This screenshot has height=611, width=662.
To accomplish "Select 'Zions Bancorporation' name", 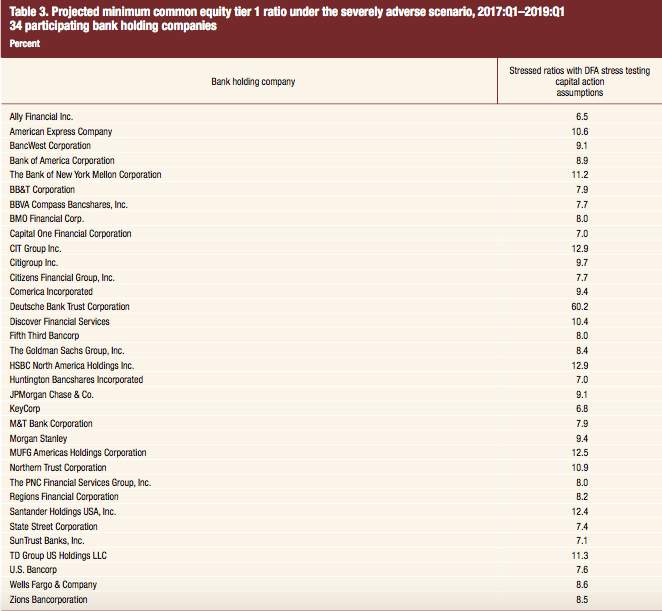I will tap(48, 600).
